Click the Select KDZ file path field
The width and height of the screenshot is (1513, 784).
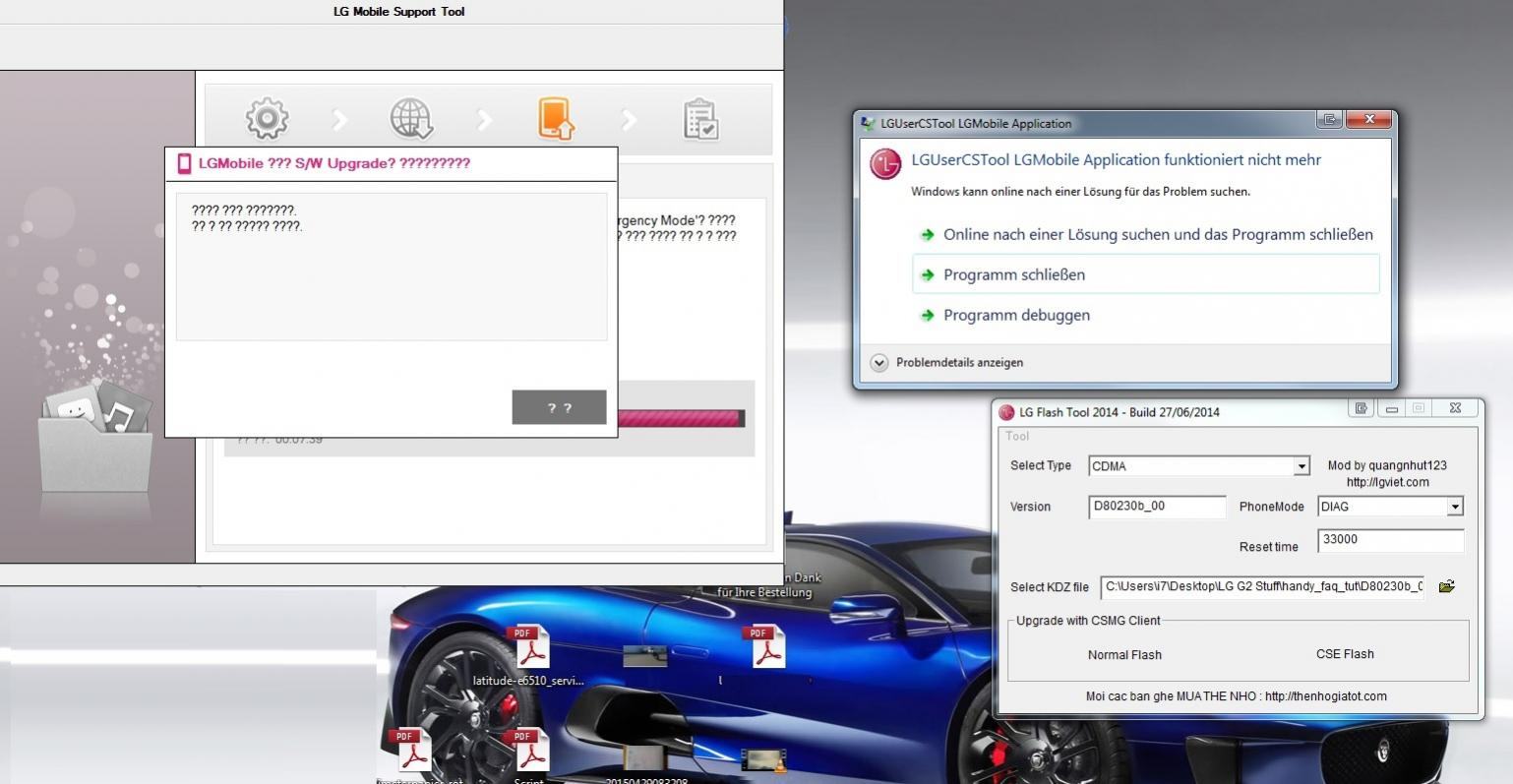coord(1263,587)
